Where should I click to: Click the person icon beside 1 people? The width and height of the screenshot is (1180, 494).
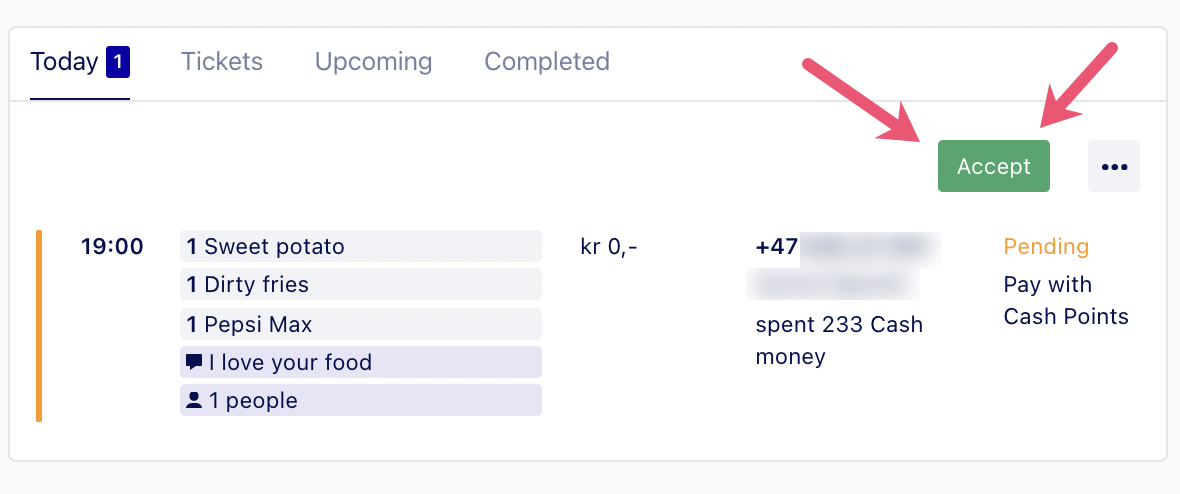194,400
